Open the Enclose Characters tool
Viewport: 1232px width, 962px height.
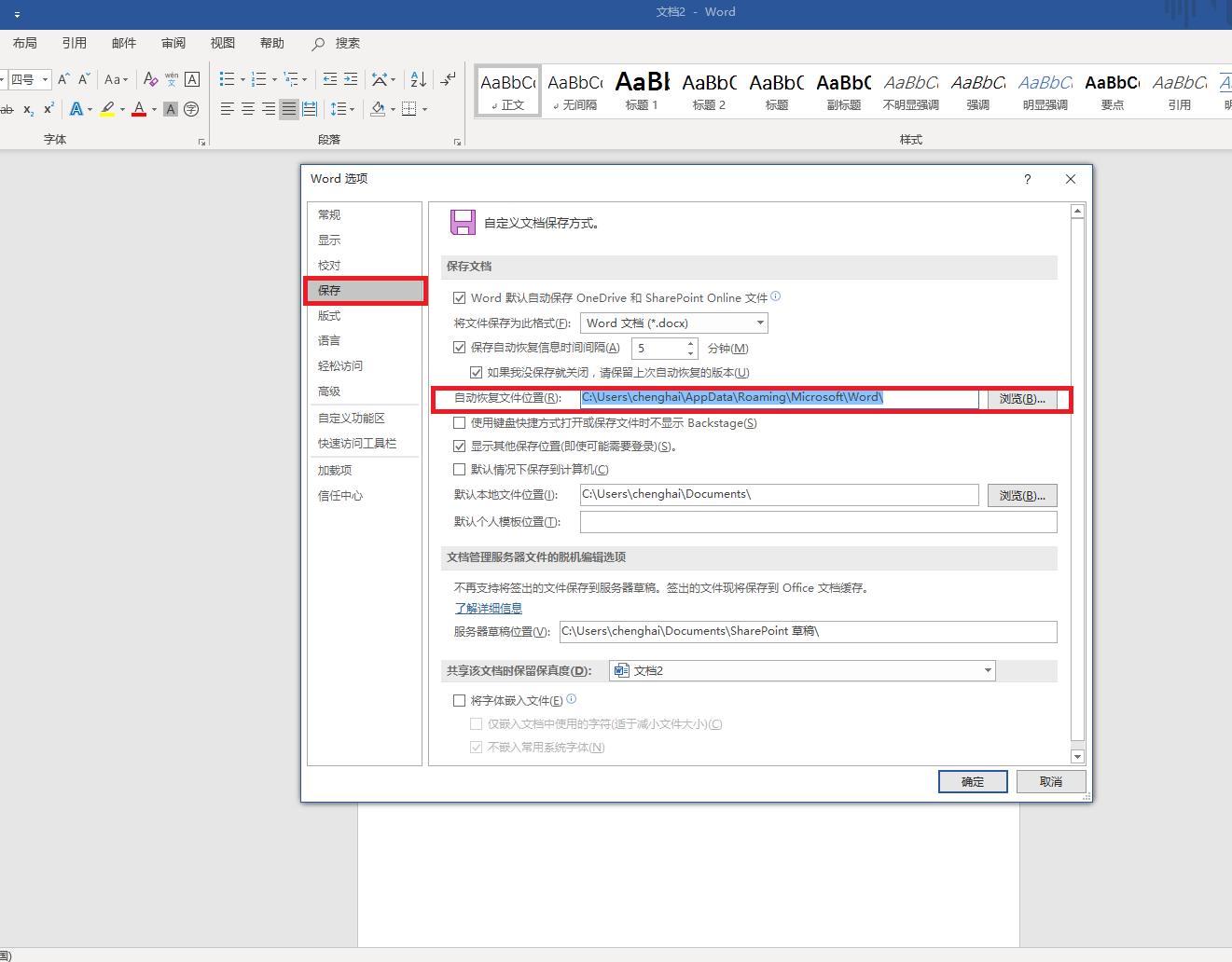click(191, 109)
